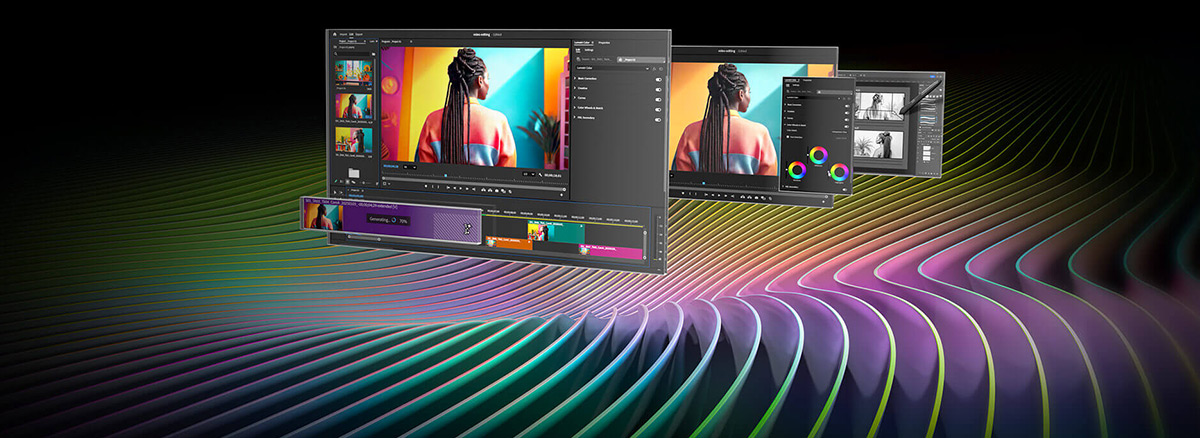Select the first project thumbnail with the colorful room
This screenshot has width=1200, height=438.
[353, 71]
